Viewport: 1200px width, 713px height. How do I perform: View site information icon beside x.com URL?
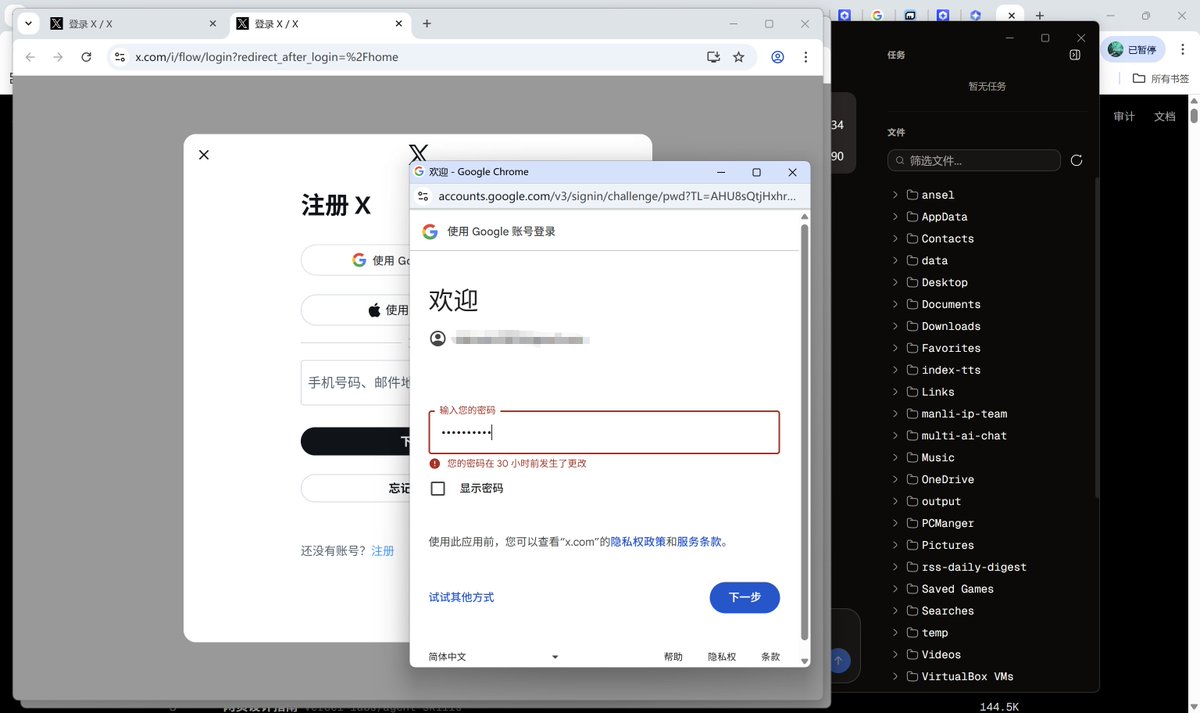click(120, 57)
